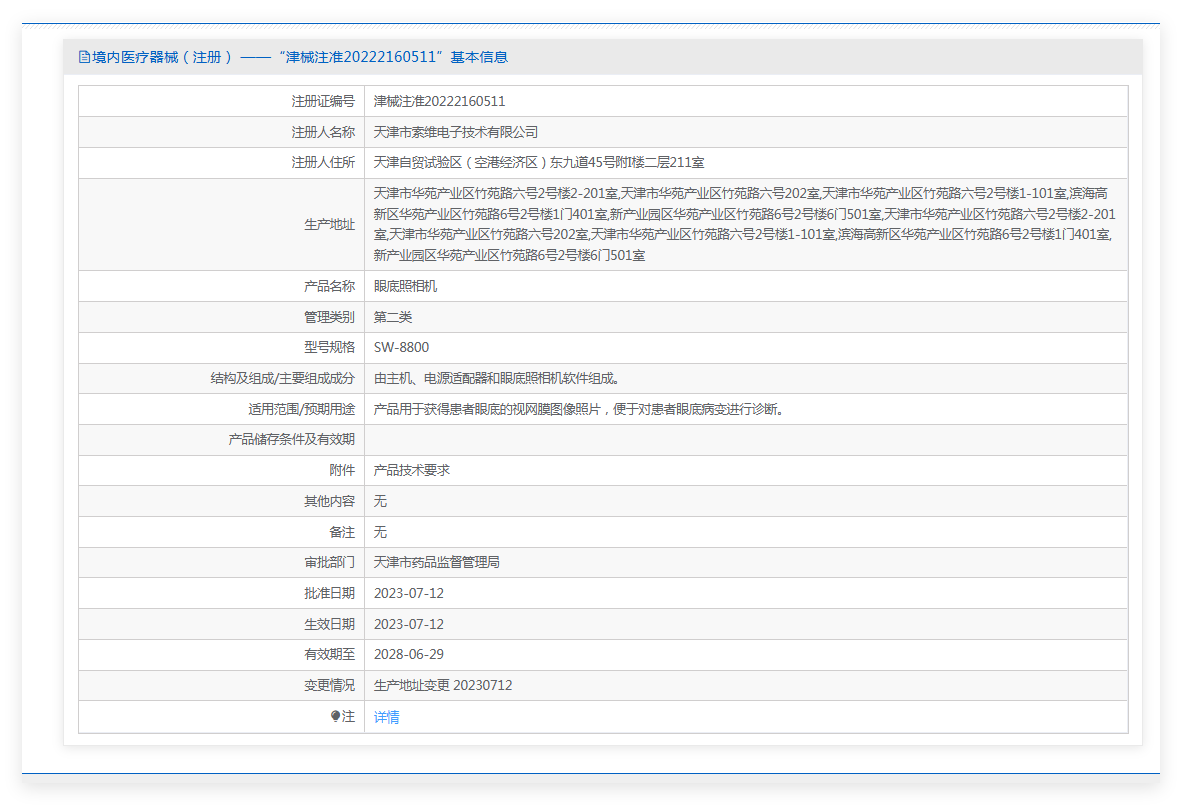Click the 生效日期 row label
Image resolution: width=1182 pixels, height=805 pixels.
tap(329, 624)
